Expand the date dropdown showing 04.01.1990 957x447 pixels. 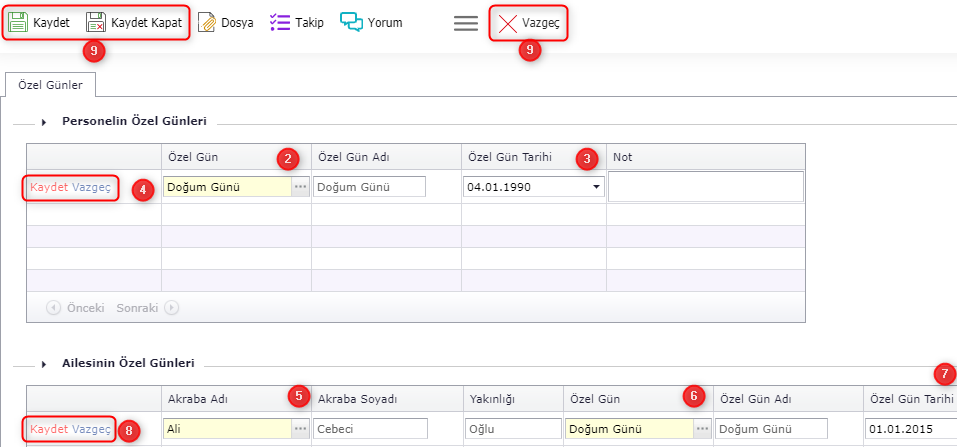pos(596,187)
